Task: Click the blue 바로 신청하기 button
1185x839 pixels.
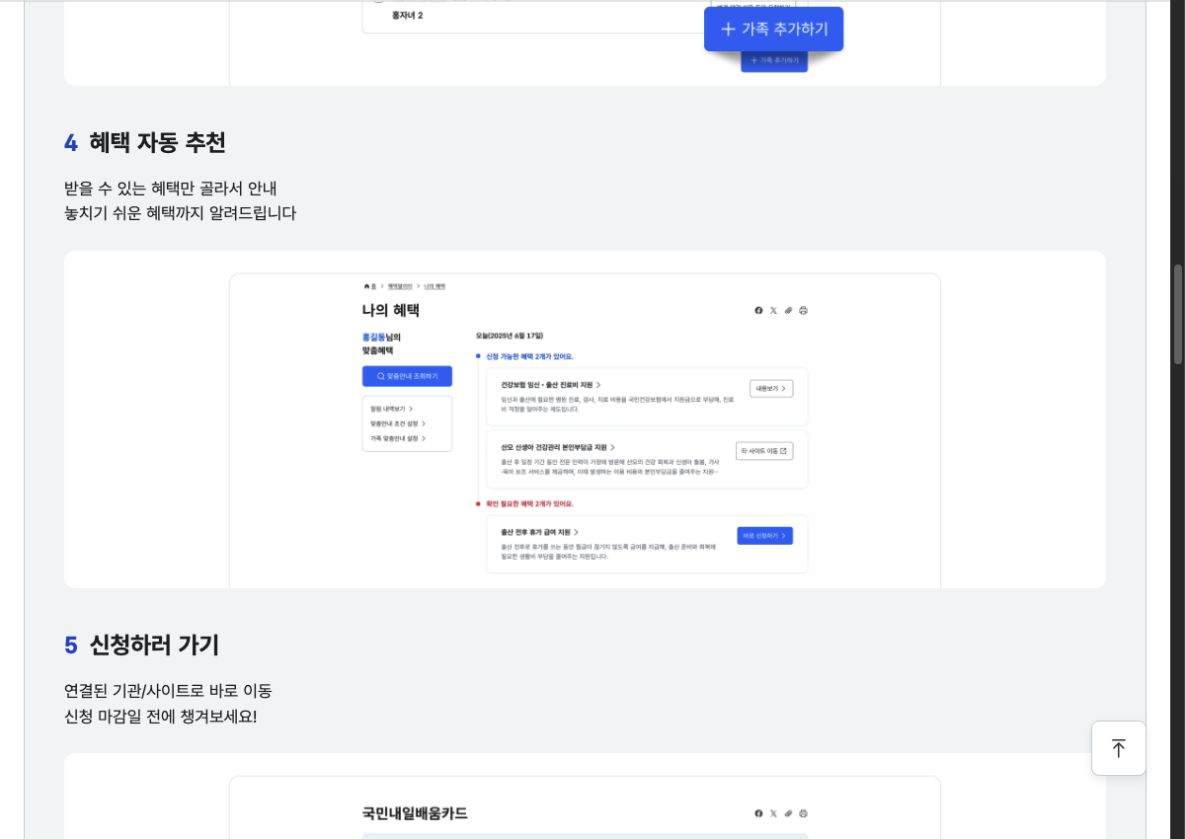Action: click(765, 536)
